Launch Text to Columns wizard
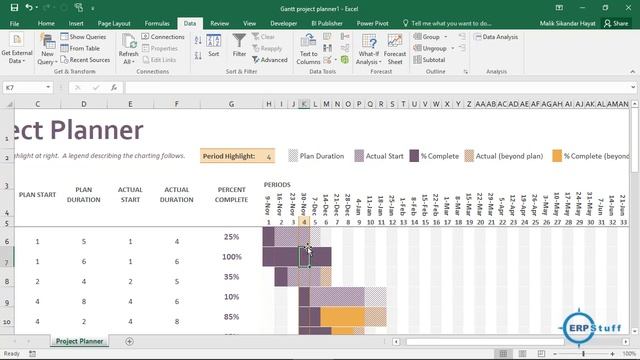Screen dimensions: 640x360 click(x=308, y=50)
